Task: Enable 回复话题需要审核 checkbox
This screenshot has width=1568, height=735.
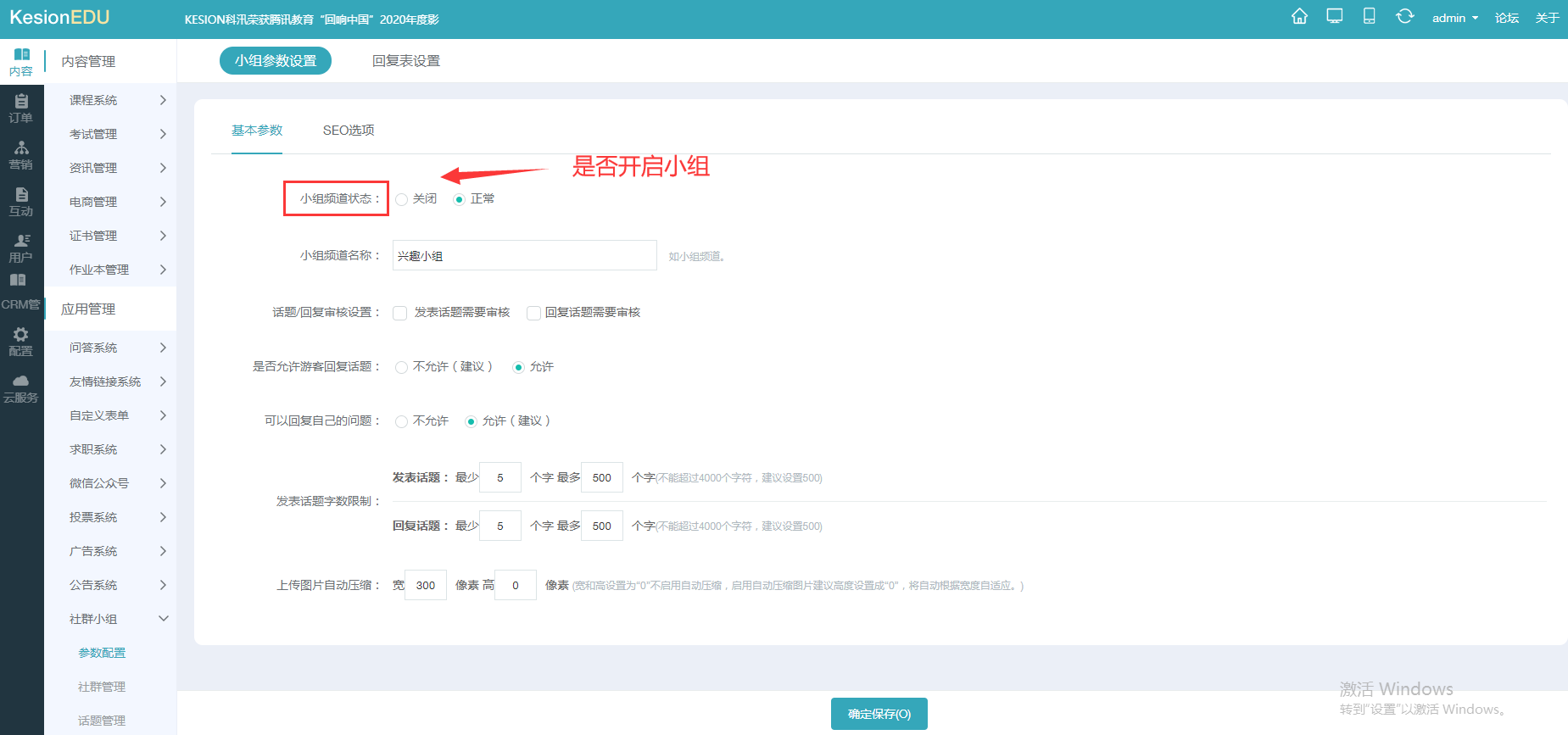Action: pos(533,313)
